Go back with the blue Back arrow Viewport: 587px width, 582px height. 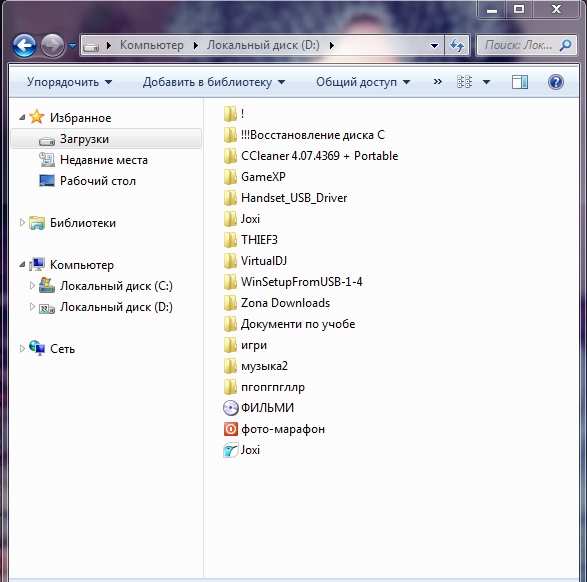[x=24, y=46]
